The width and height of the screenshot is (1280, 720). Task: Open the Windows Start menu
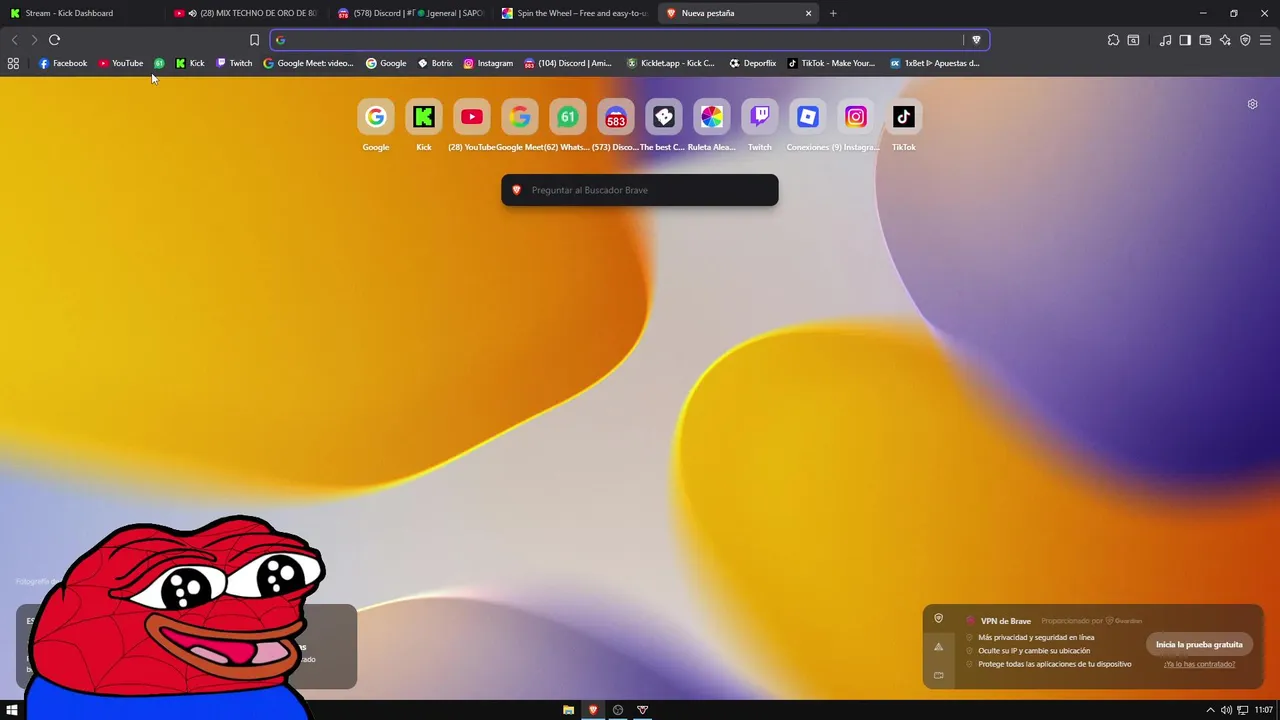[x=12, y=710]
